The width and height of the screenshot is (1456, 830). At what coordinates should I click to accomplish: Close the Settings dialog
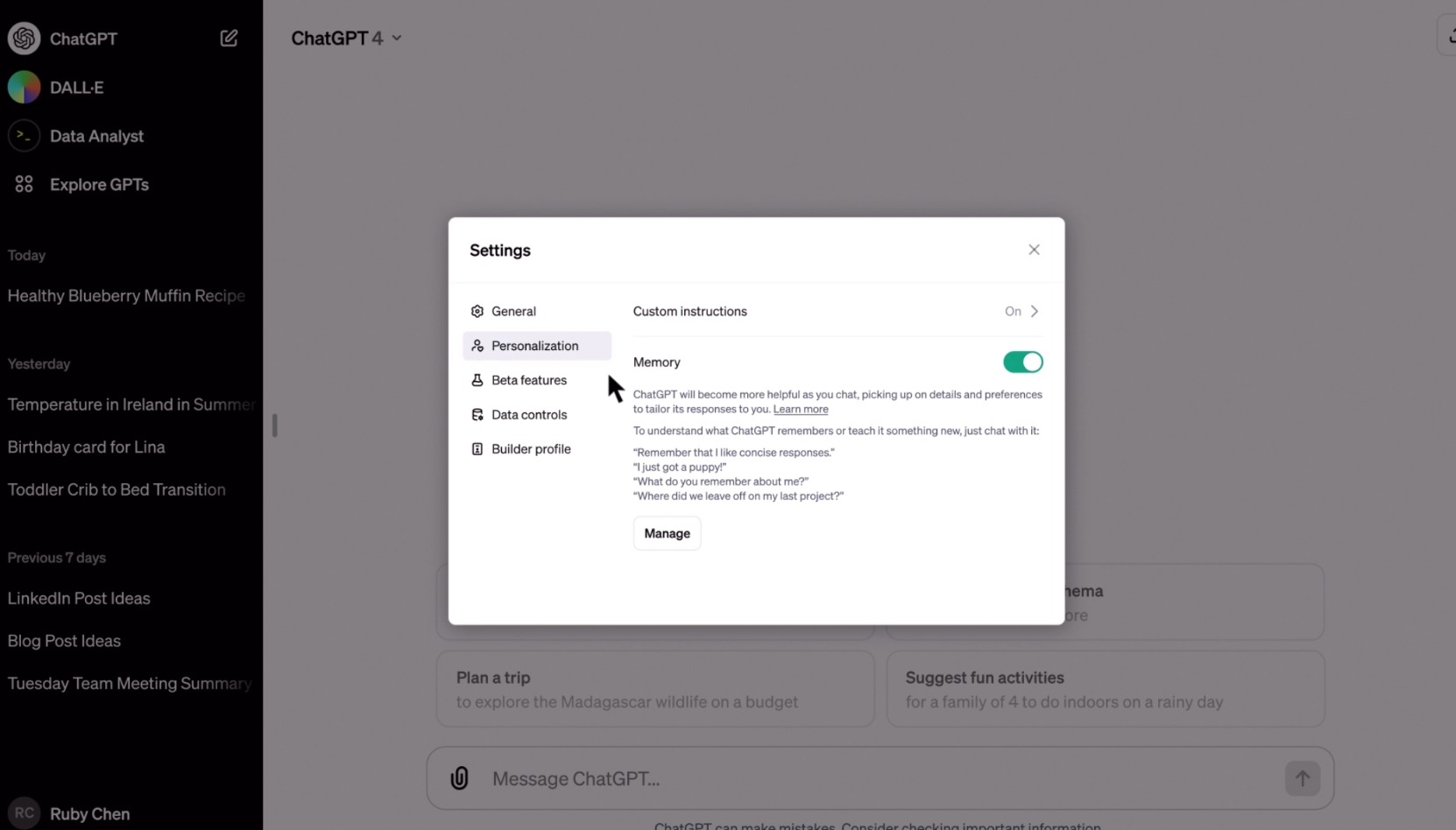tap(1034, 250)
